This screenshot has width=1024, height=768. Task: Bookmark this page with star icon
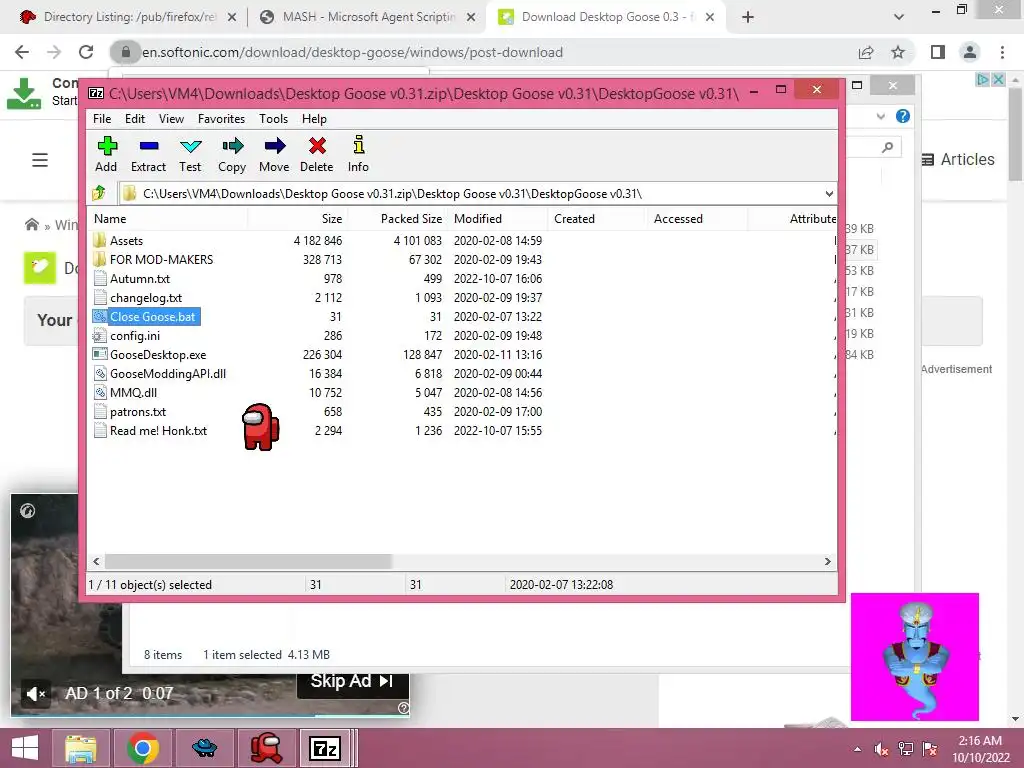(x=898, y=52)
